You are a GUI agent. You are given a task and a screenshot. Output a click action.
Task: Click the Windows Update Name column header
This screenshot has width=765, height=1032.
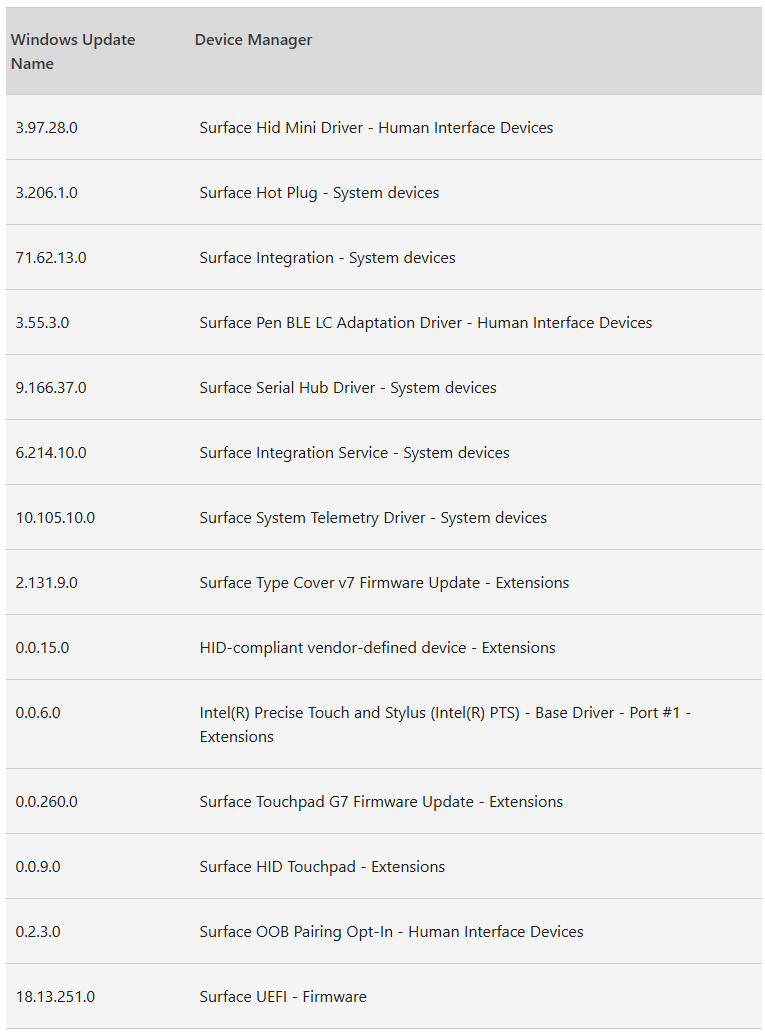pos(73,51)
